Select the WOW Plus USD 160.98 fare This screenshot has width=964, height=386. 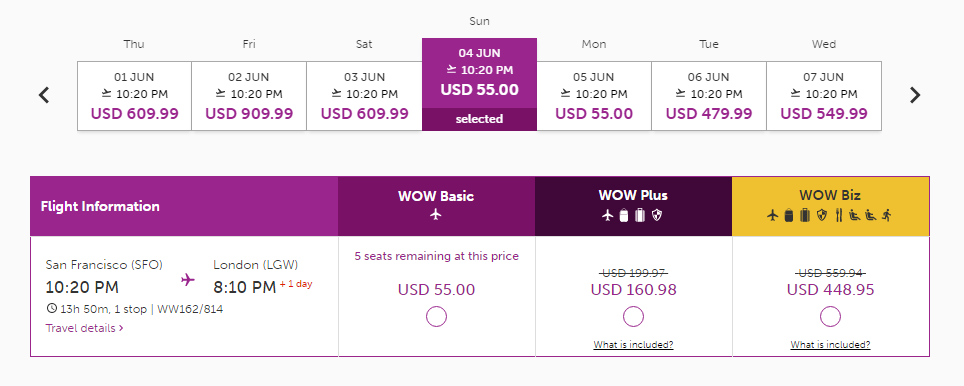pyautogui.click(x=633, y=317)
